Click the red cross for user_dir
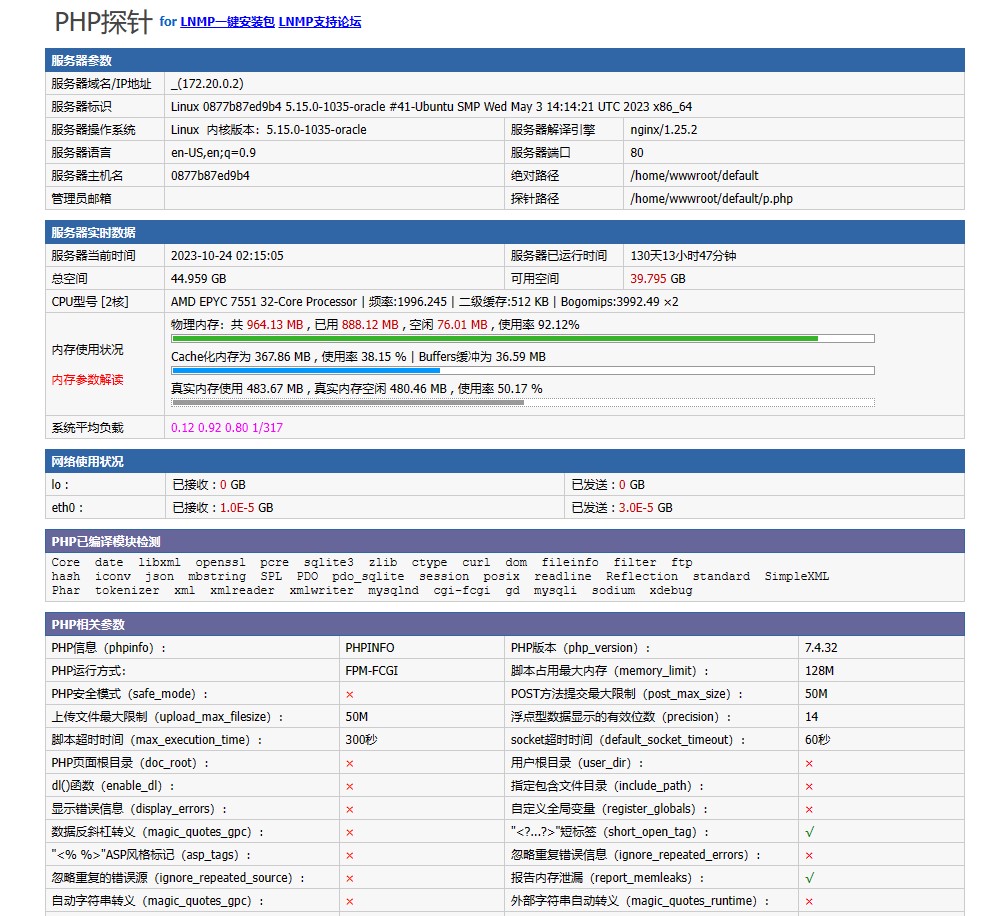 809,763
